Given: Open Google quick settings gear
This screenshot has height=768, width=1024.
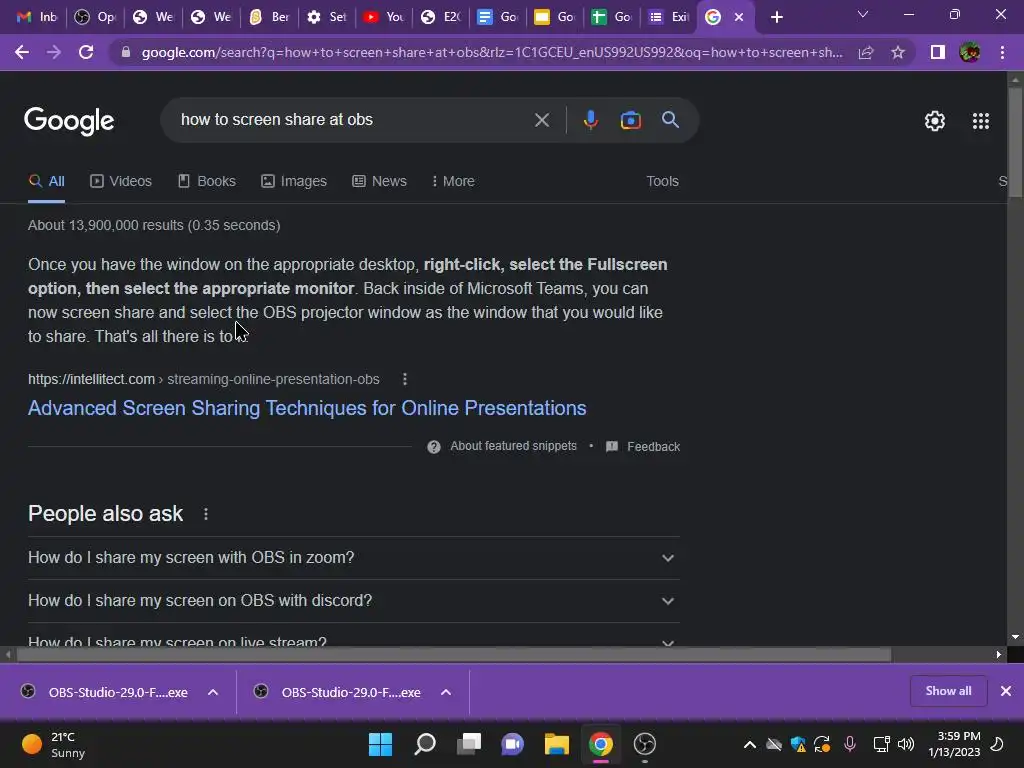Looking at the screenshot, I should pos(935,121).
